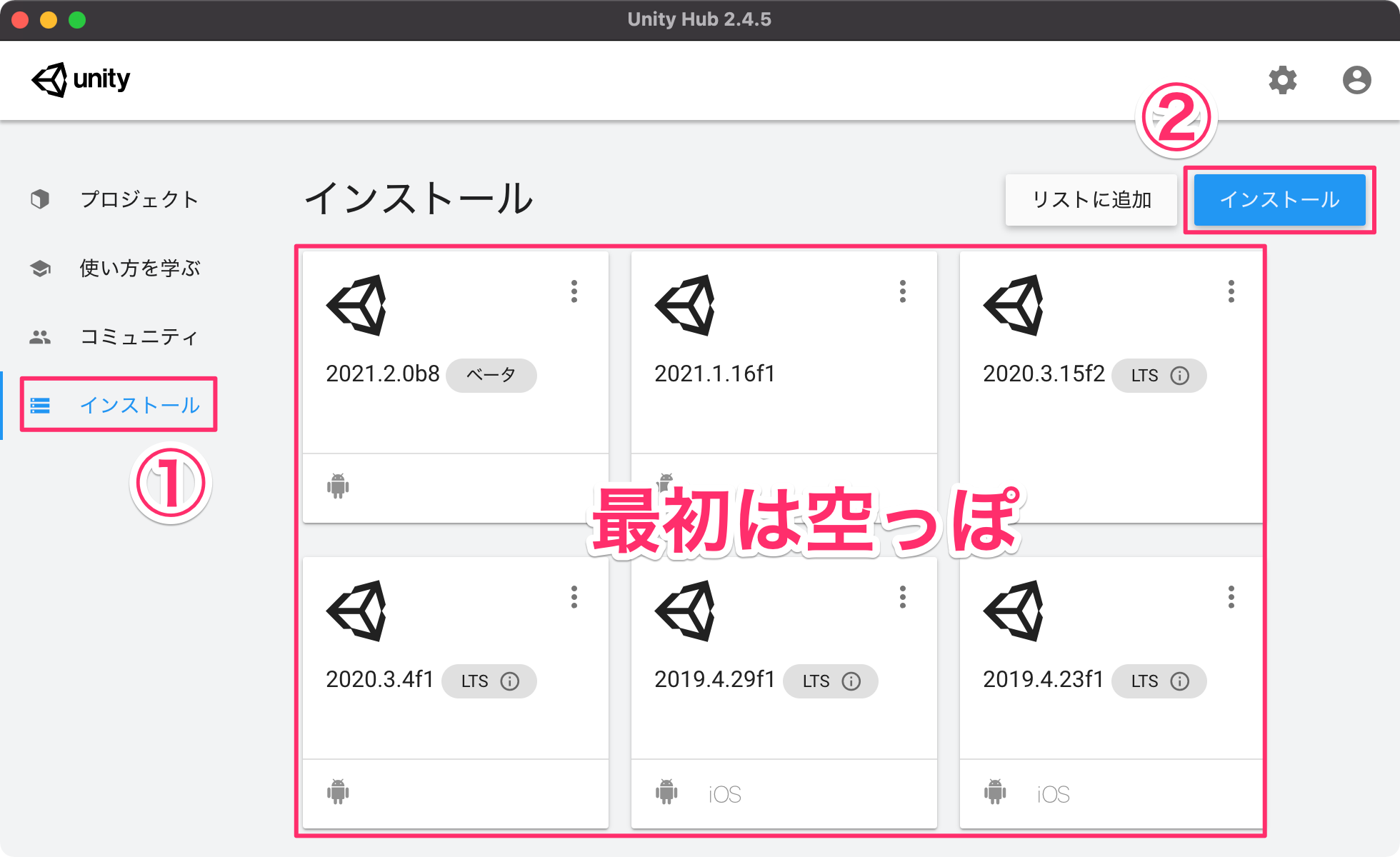This screenshot has height=857, width=1400.
Task: Click the Android icon on the 2021.2.0b8 card
Action: point(338,486)
